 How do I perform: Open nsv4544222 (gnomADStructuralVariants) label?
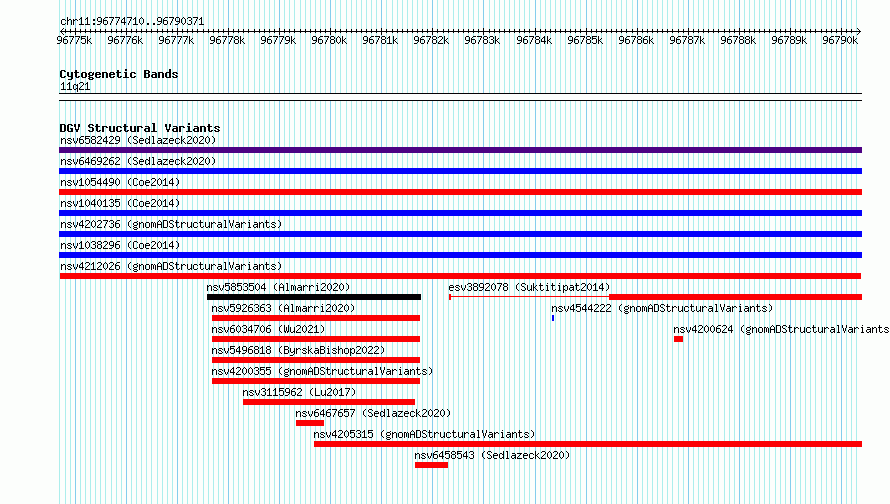(x=662, y=308)
